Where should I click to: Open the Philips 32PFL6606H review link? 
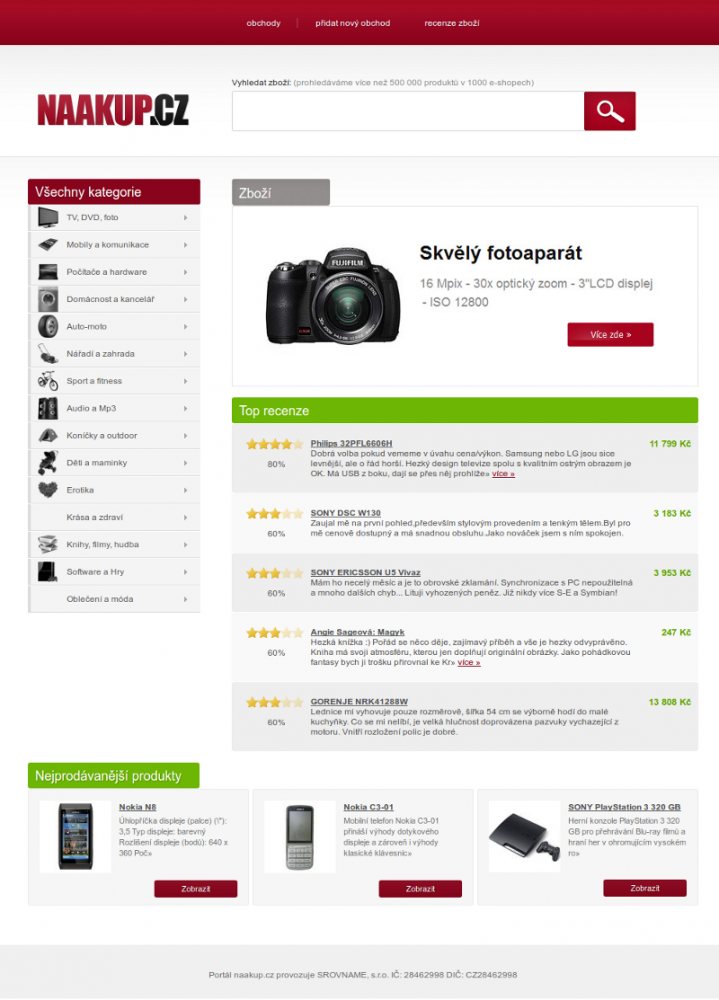coord(352,443)
